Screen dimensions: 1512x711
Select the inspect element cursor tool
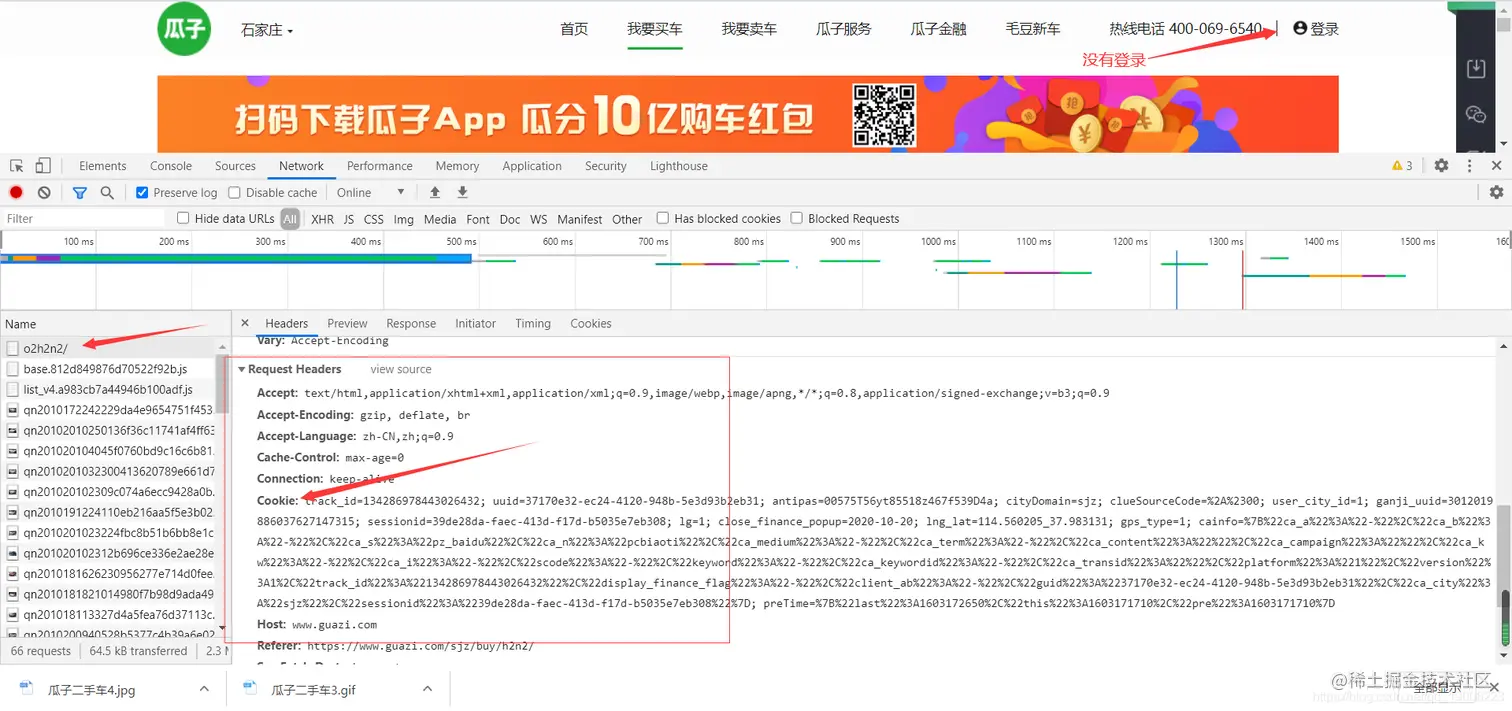16,165
